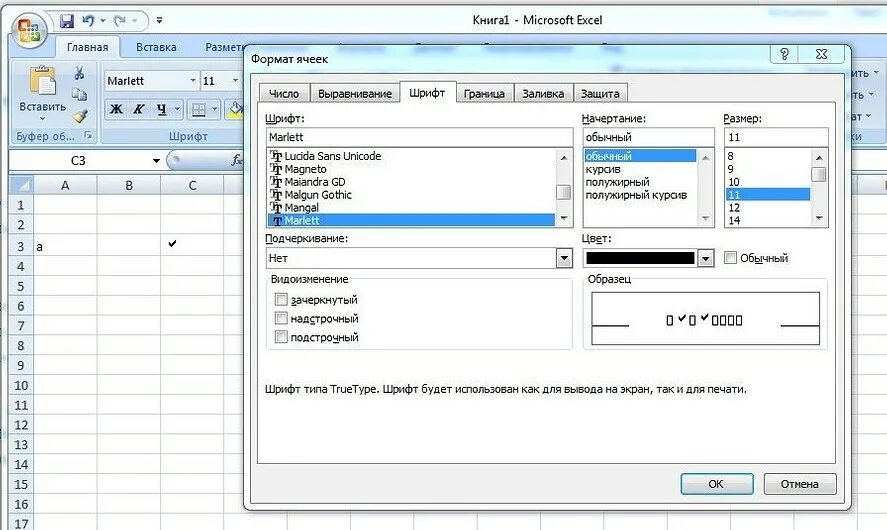Undo the last action
887x530 pixels.
click(x=88, y=21)
